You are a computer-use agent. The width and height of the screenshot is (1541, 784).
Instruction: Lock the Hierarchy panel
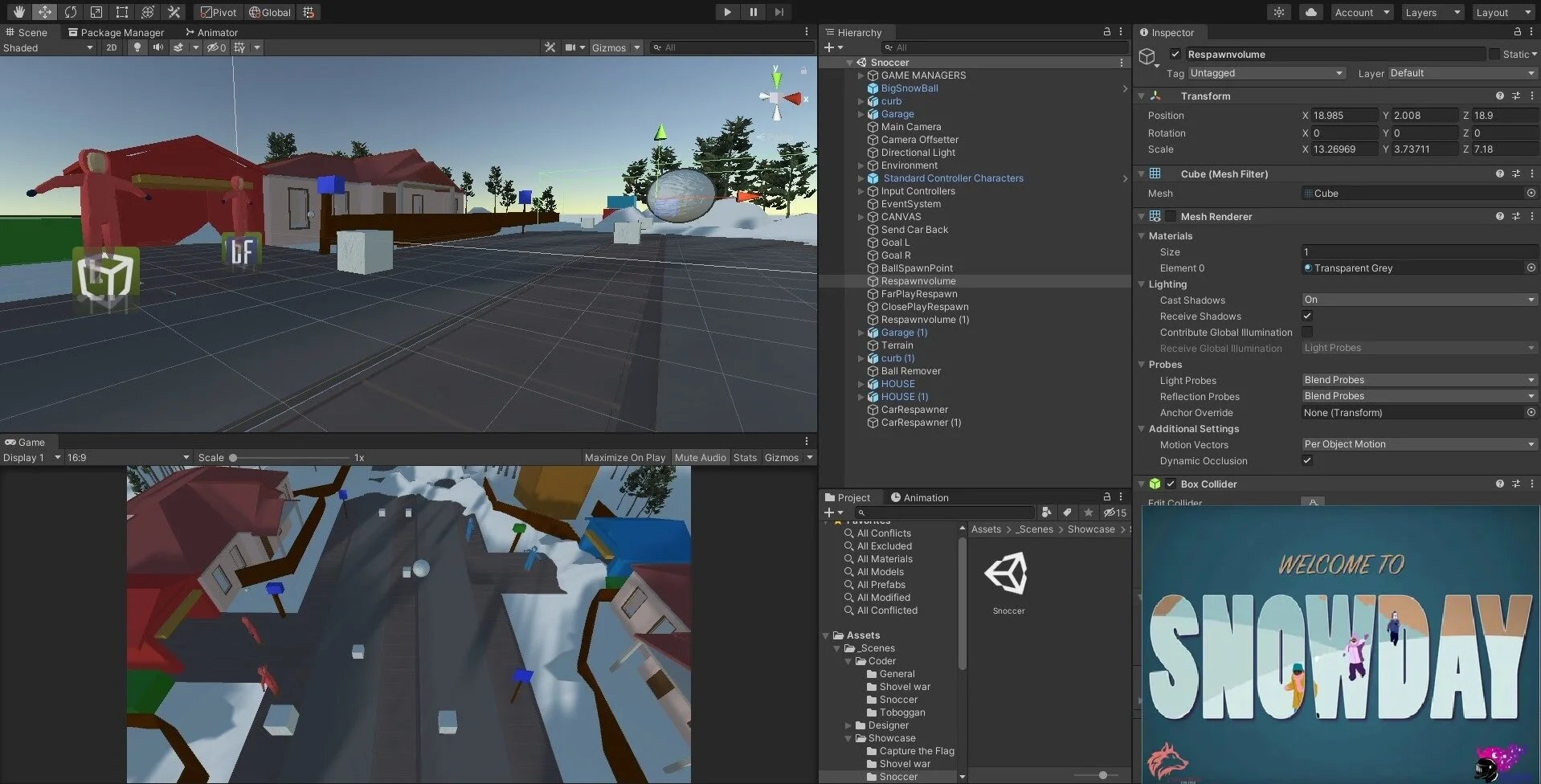pos(1106,32)
